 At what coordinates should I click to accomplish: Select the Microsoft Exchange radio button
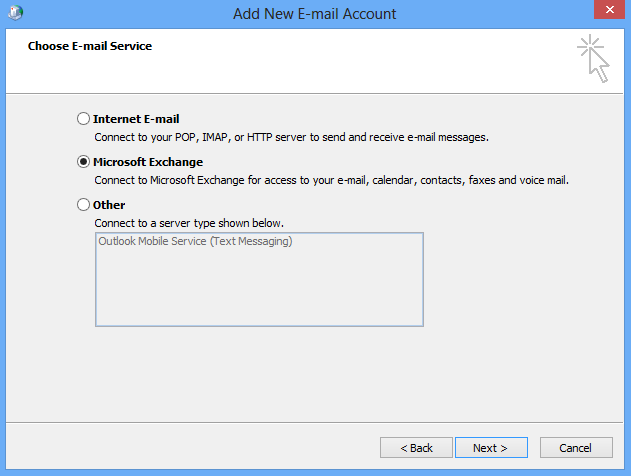coord(83,162)
